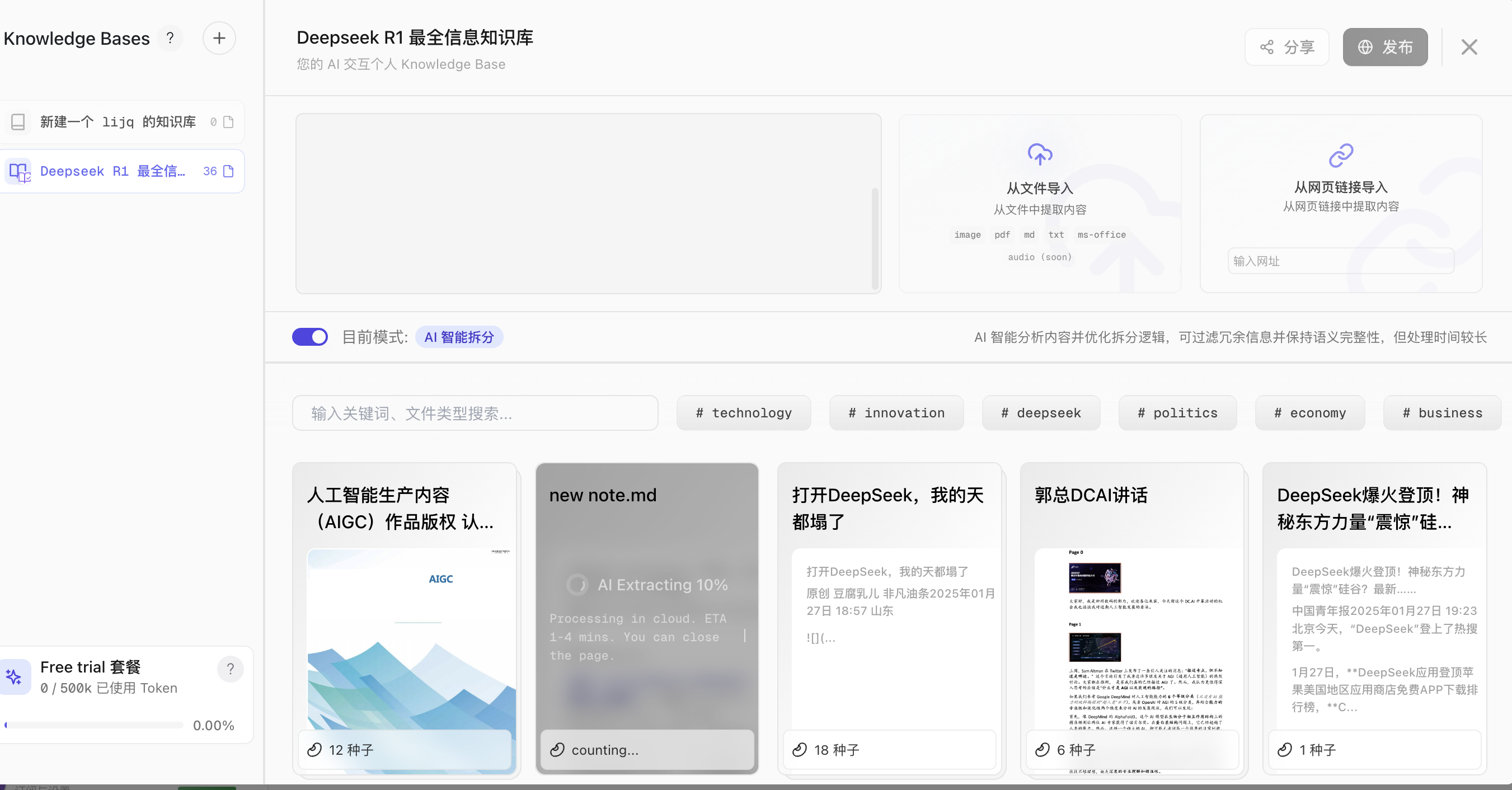This screenshot has height=790, width=1512.
Task: Click the file count icon beside 0
Action: tap(229, 121)
